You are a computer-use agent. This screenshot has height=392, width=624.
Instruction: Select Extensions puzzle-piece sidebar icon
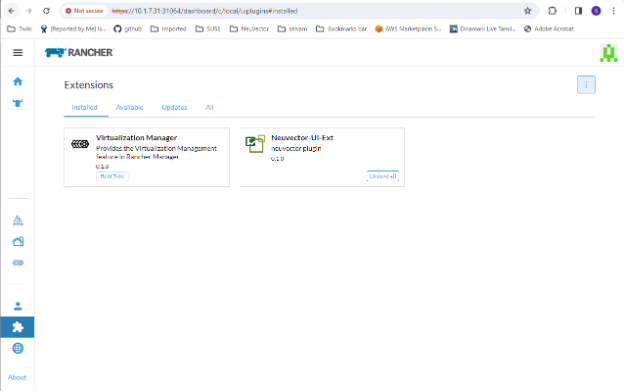pyautogui.click(x=17, y=327)
